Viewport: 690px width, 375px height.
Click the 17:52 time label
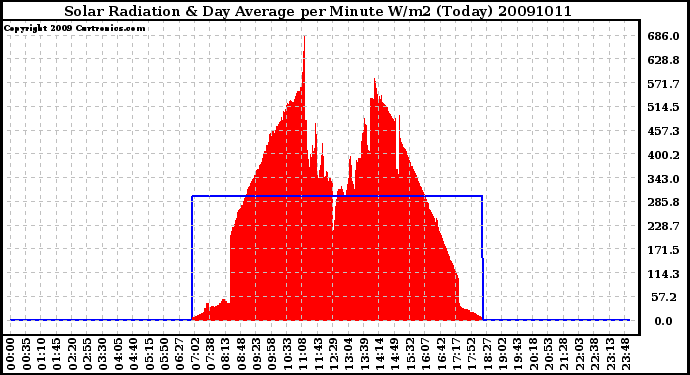(472, 354)
